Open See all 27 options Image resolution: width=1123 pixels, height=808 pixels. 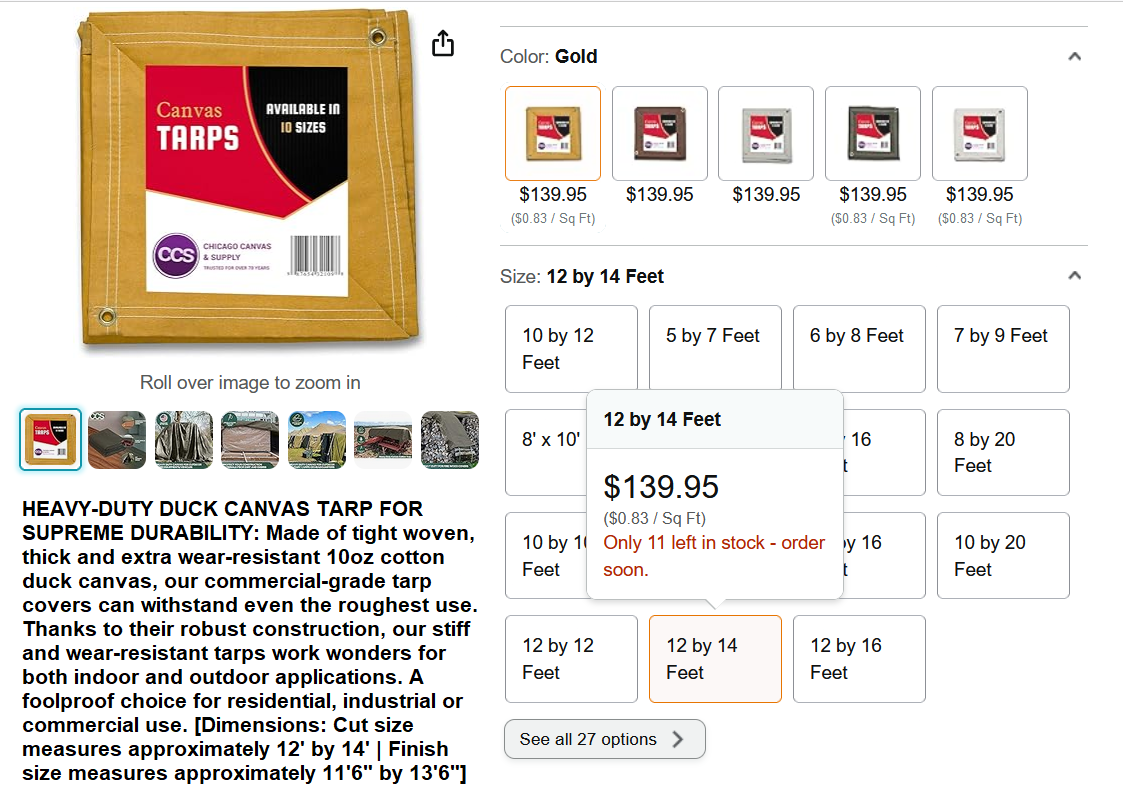pyautogui.click(x=604, y=739)
